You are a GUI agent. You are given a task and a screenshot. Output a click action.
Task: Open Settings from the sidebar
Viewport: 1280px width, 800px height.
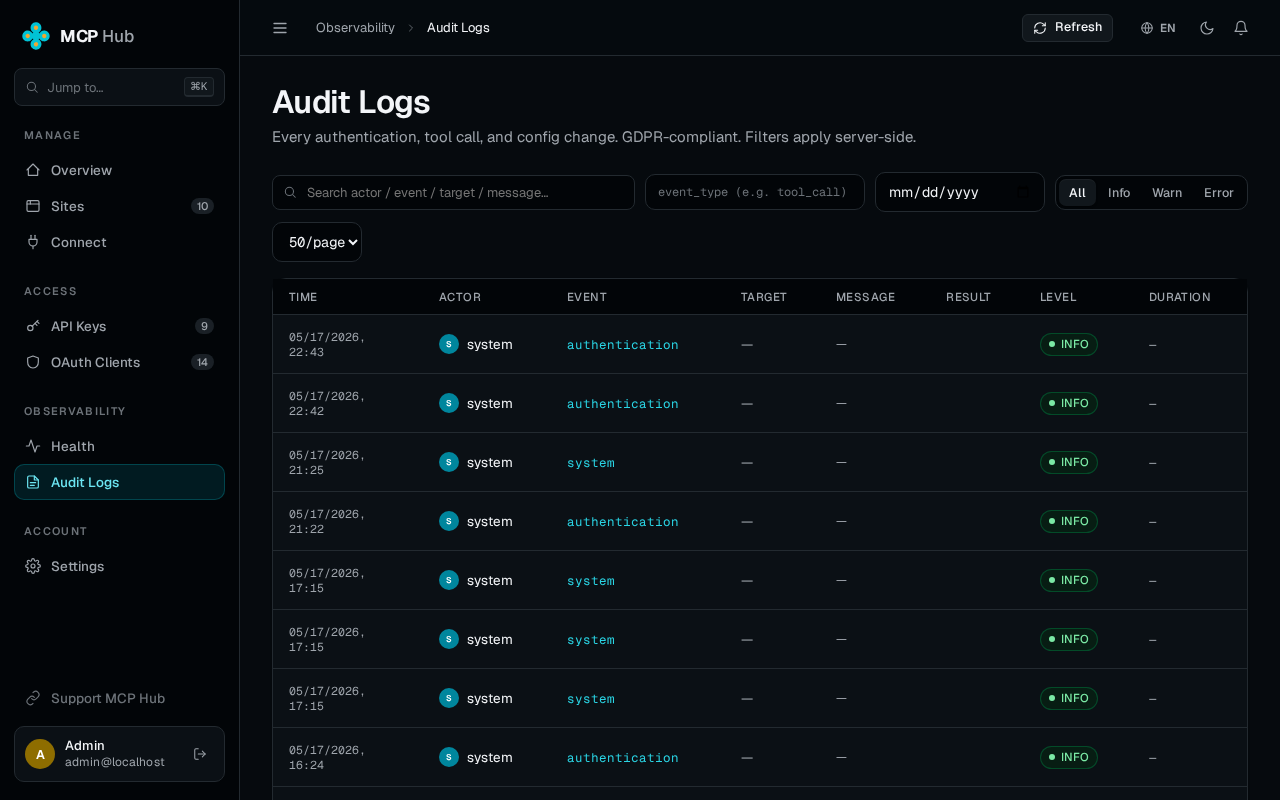click(x=119, y=566)
